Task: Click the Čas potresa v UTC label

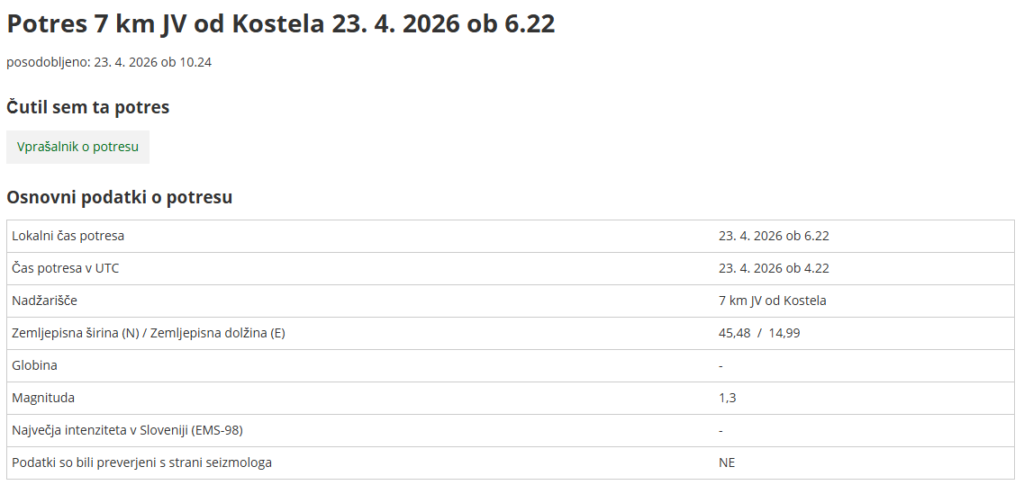Action: coord(65,268)
